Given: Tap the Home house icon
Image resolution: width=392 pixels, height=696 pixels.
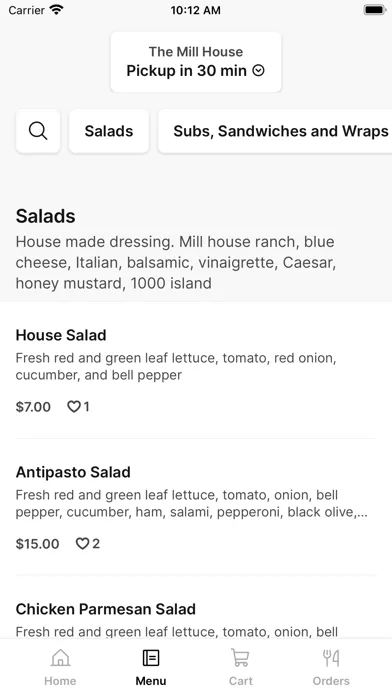Looking at the screenshot, I should [60, 658].
